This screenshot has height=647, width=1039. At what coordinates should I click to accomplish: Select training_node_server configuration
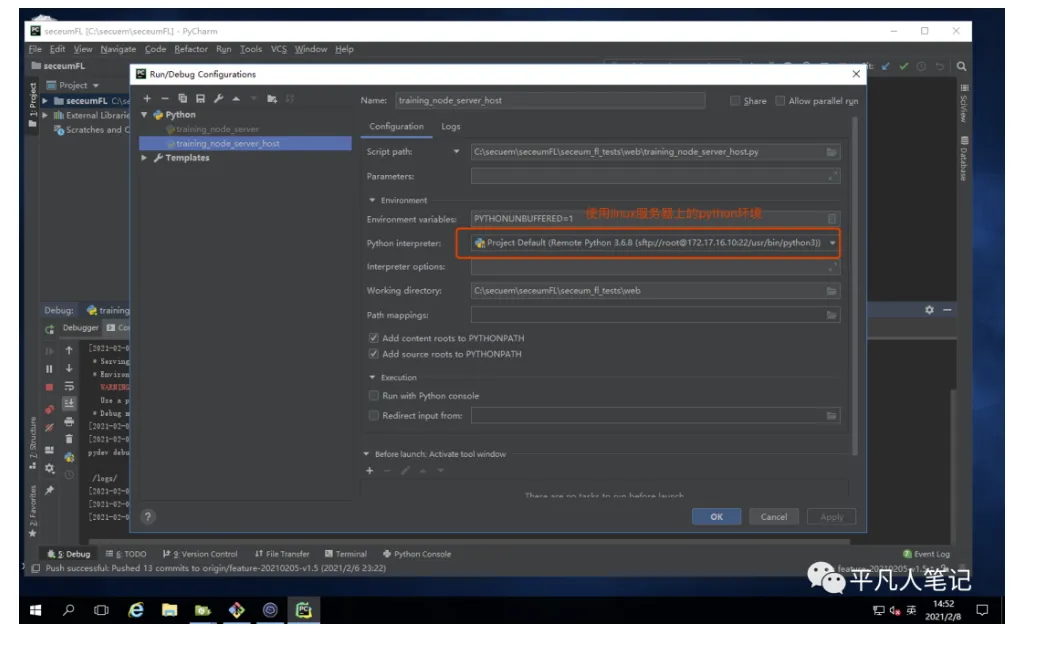217,129
